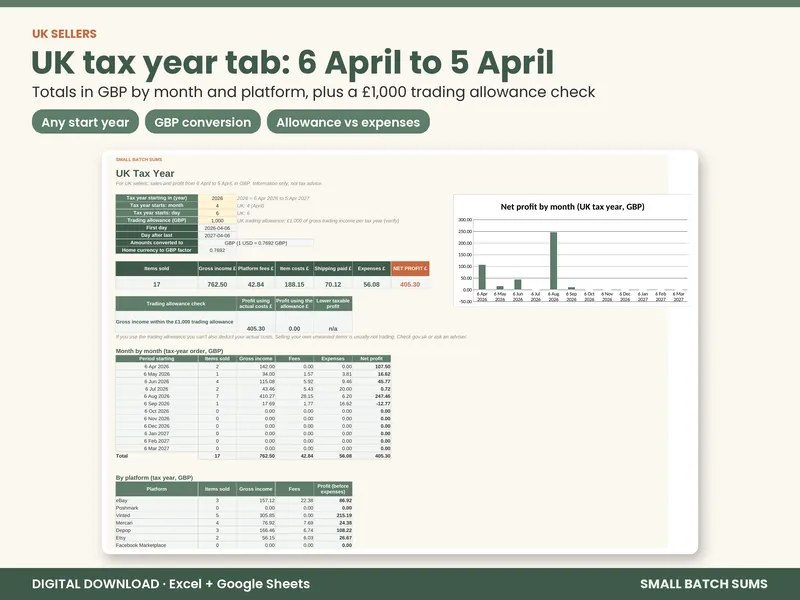
Task: Select the tax year start month cell '4'
Action: pyautogui.click(x=217, y=206)
